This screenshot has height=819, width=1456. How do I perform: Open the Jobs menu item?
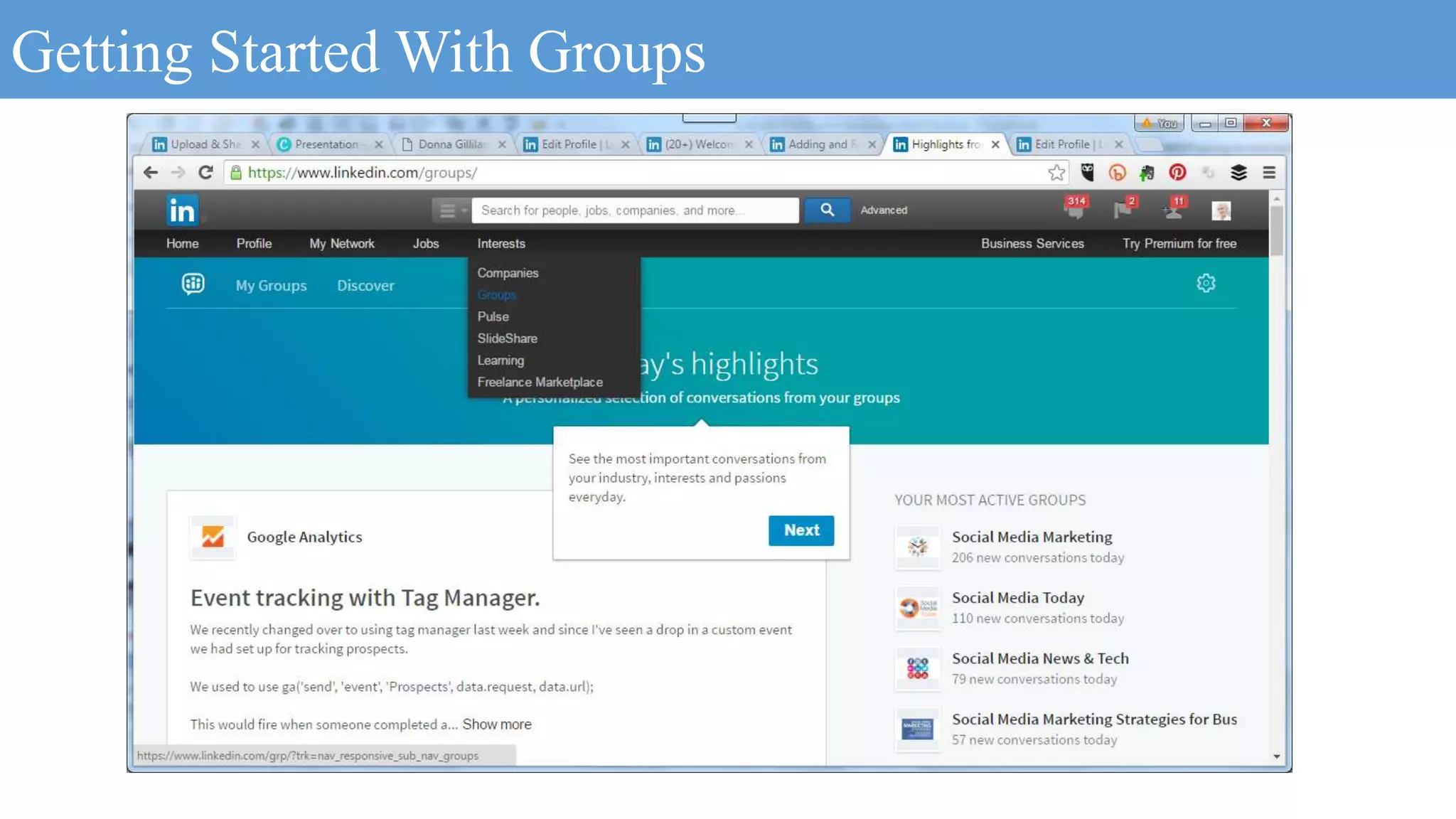click(x=426, y=243)
